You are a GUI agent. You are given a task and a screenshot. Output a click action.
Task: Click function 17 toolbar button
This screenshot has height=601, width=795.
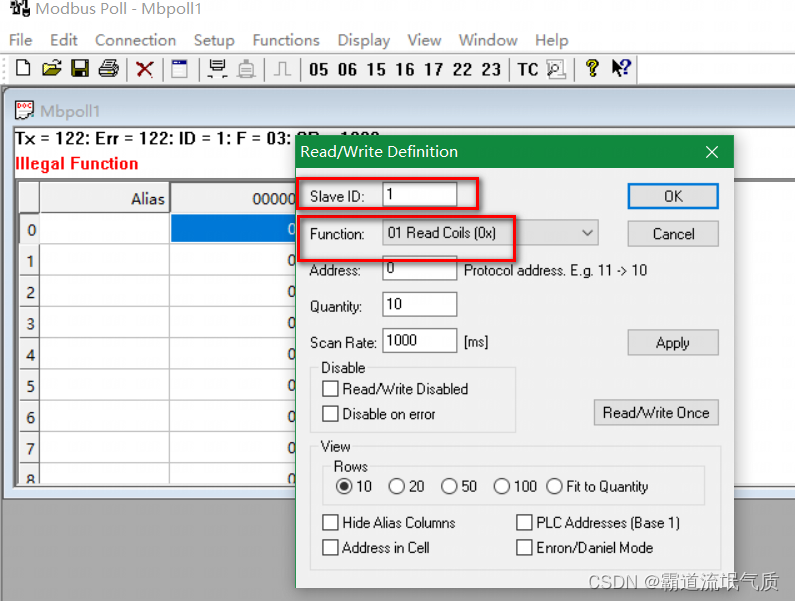click(x=433, y=69)
